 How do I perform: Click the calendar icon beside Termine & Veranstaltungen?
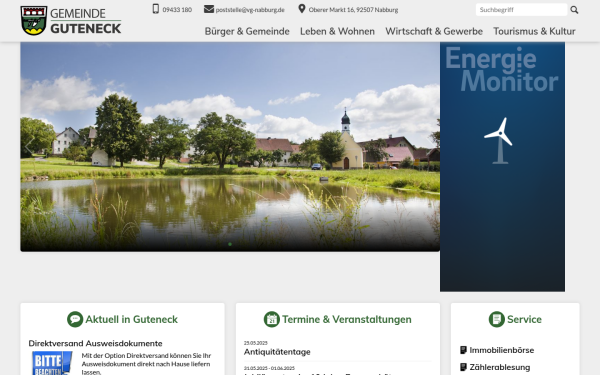point(272,319)
